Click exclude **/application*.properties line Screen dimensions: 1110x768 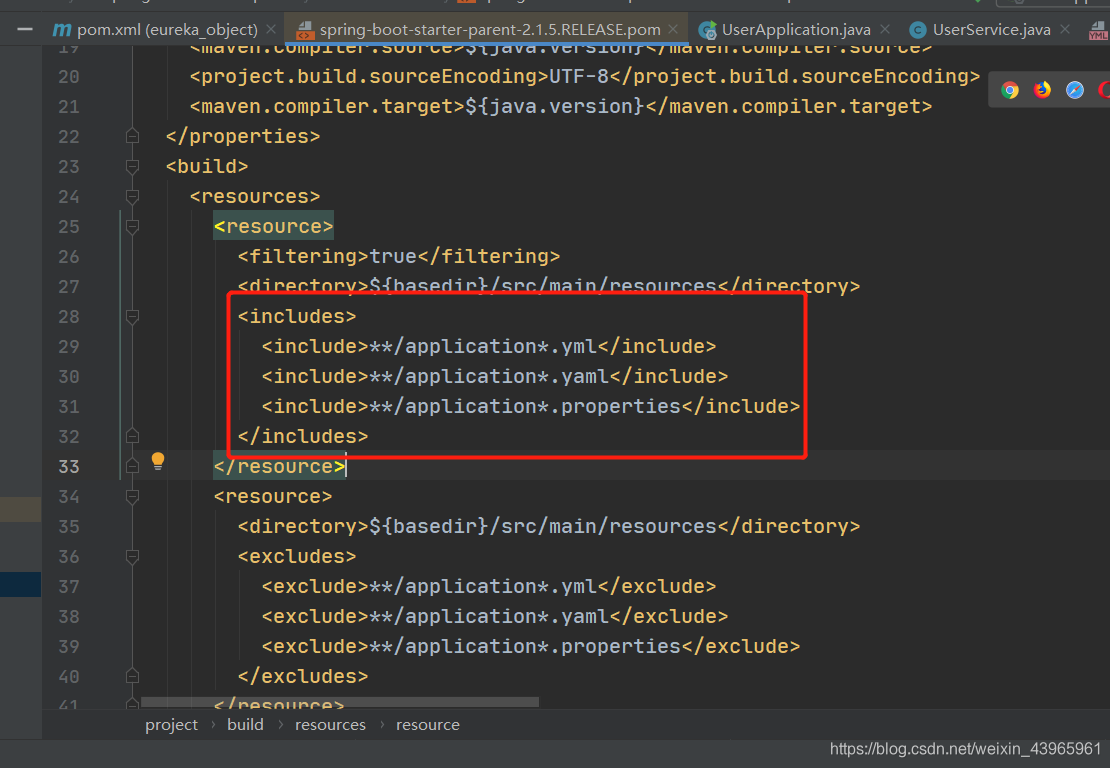pyautogui.click(x=531, y=646)
